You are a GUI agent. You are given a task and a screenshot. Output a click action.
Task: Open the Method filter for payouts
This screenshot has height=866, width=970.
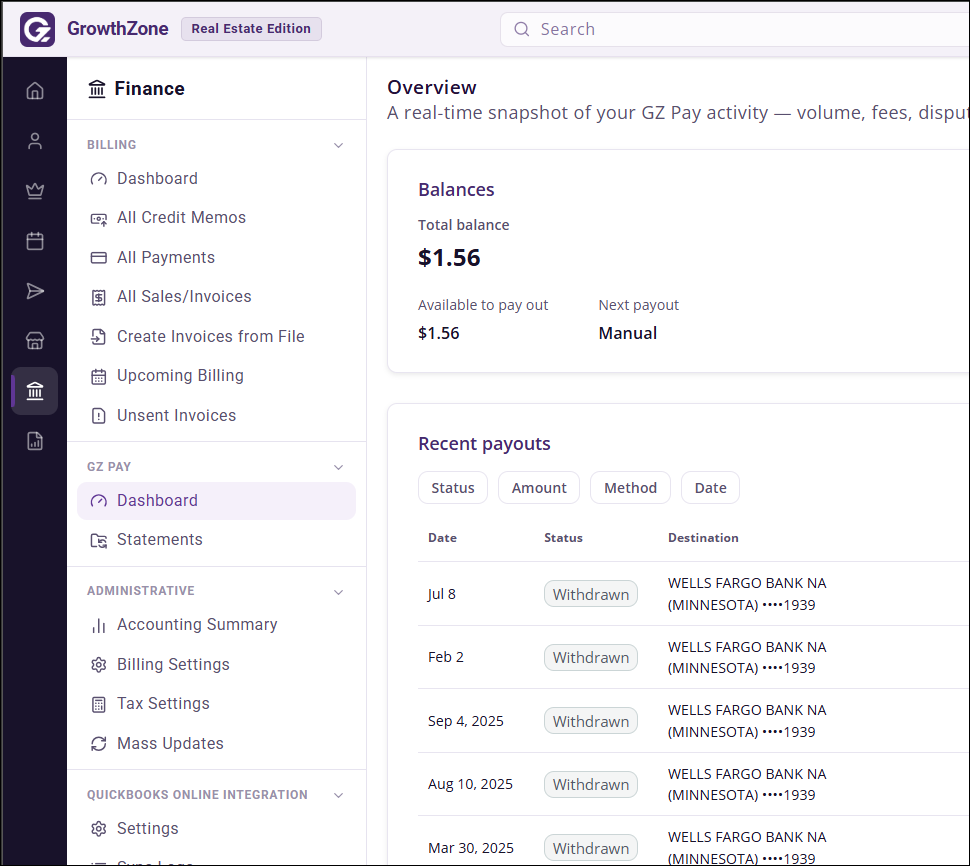[630, 487]
